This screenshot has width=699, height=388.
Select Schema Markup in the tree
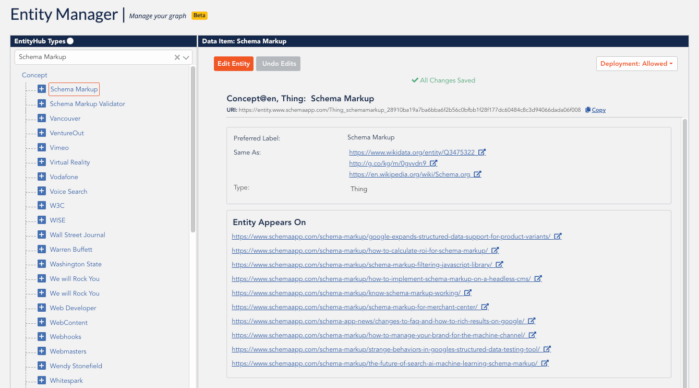tap(74, 89)
